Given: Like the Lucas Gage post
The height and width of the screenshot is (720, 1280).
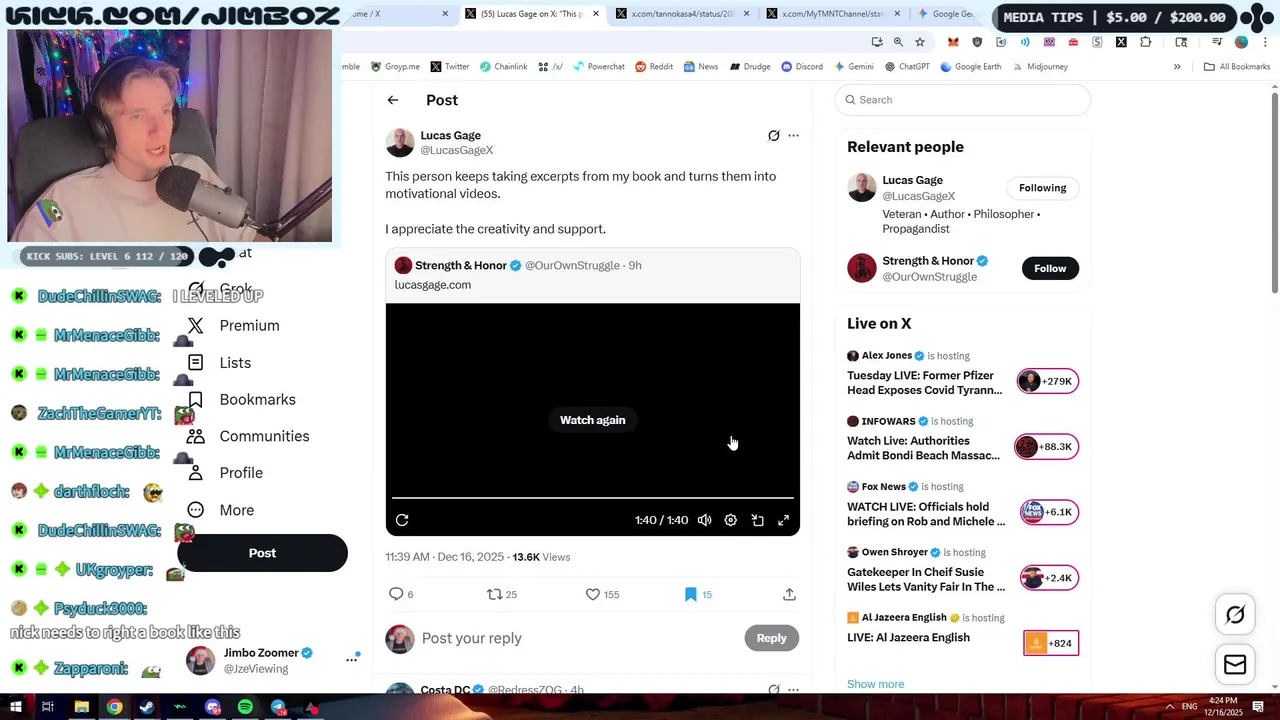Looking at the screenshot, I should 602,594.
